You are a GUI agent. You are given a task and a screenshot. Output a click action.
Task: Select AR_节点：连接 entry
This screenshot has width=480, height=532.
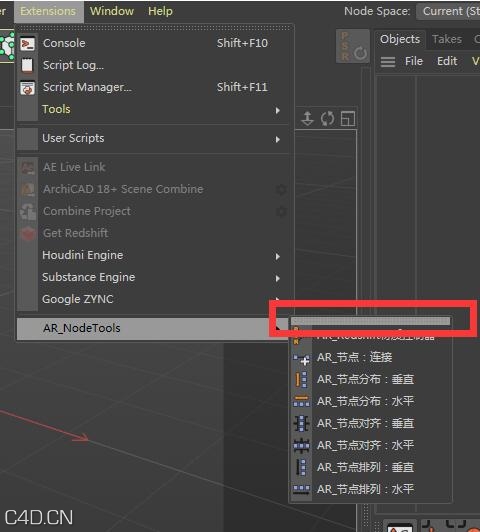371,357
